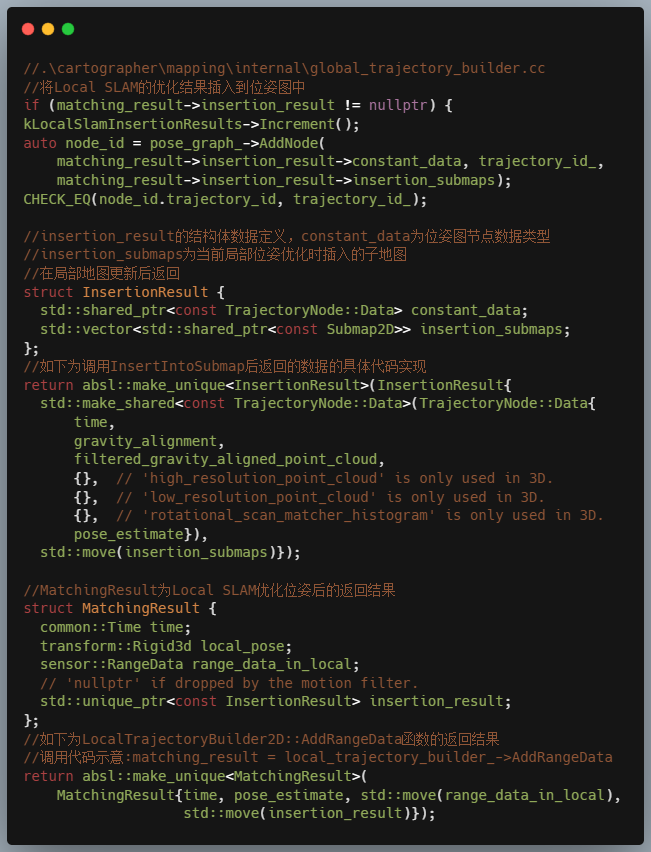Click the transform::Rigid3d local_pose line

tap(166, 645)
